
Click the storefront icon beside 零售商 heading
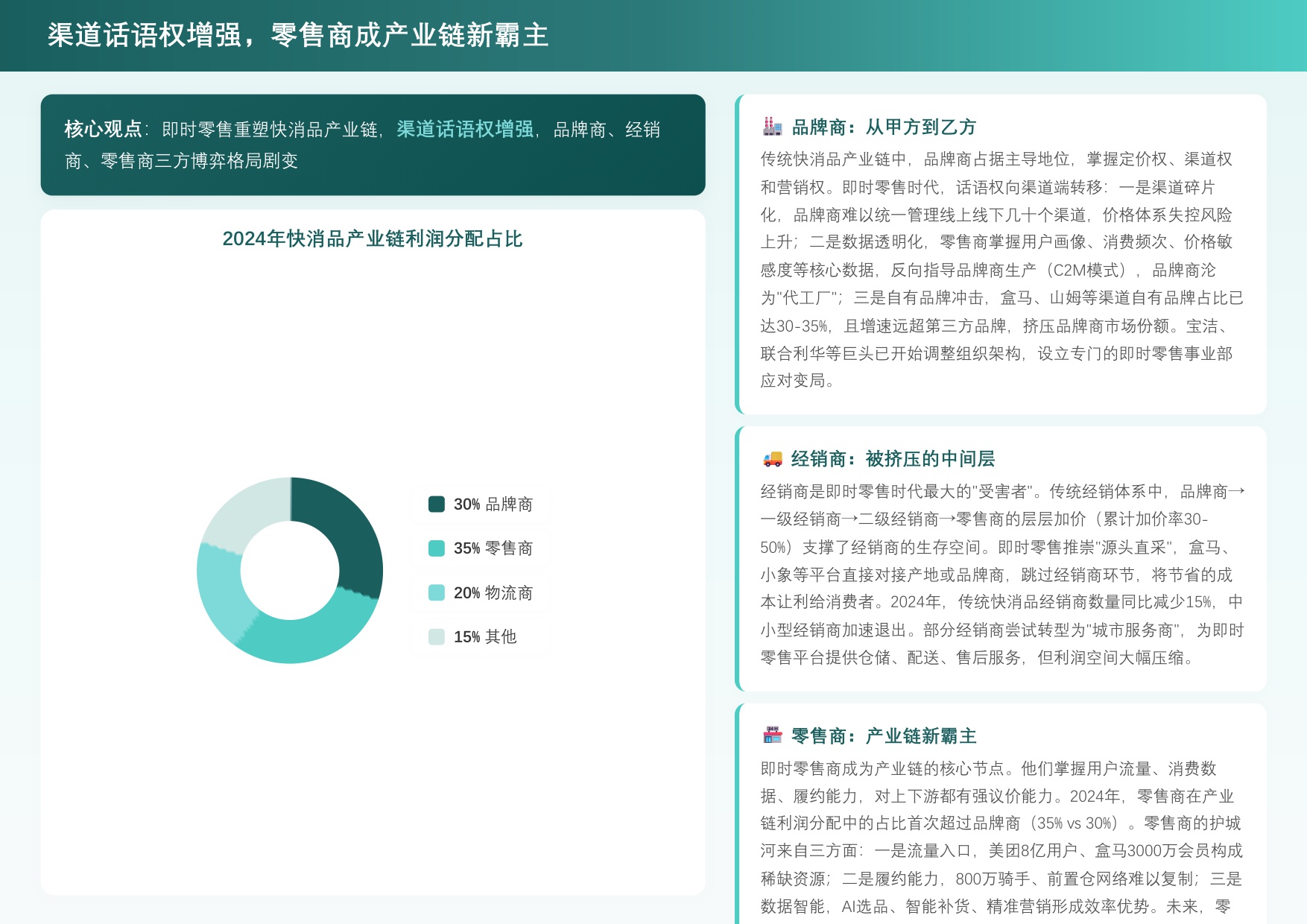(773, 735)
